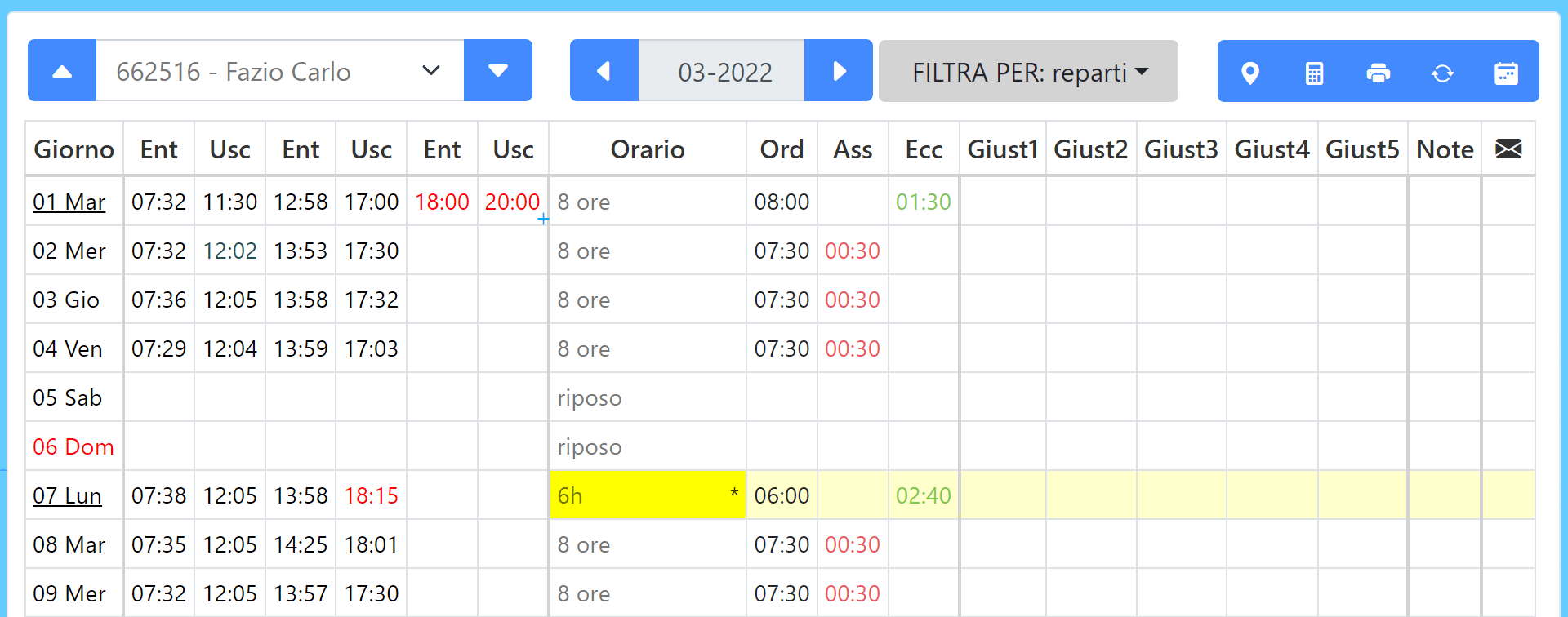
Task: Click 00:30 absence on 02 Mer
Action: [853, 251]
